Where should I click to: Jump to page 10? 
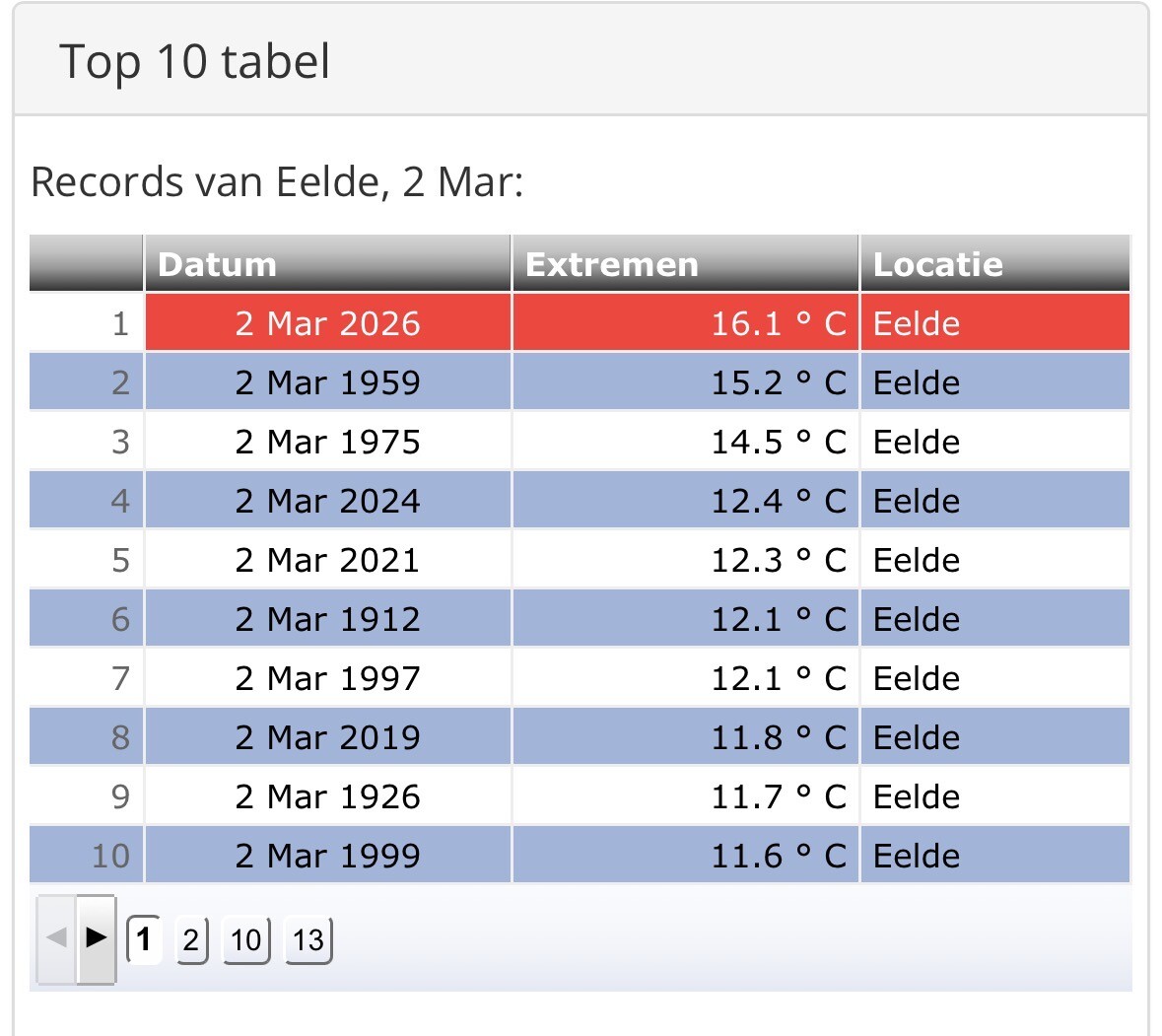coord(246,940)
